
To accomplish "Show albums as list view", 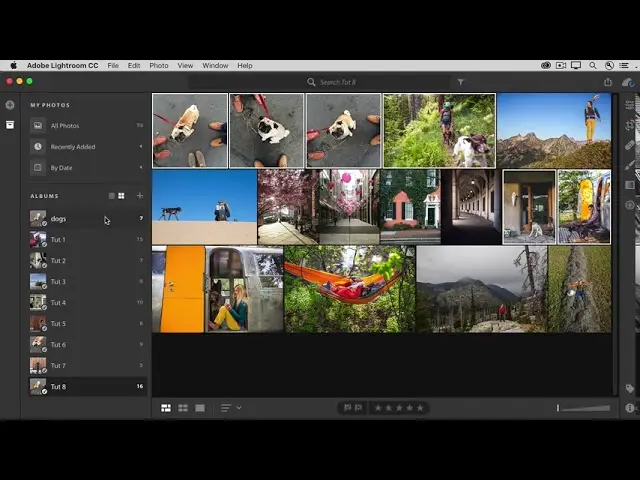I will 111,196.
